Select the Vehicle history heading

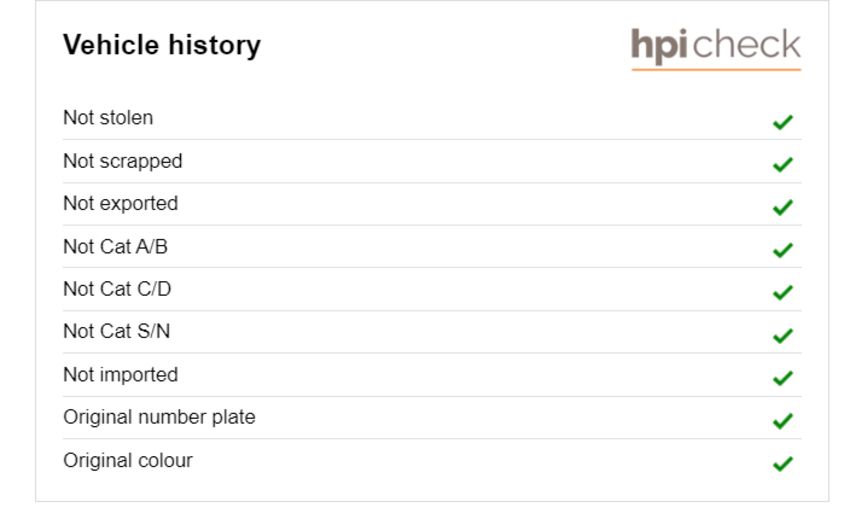point(162,45)
